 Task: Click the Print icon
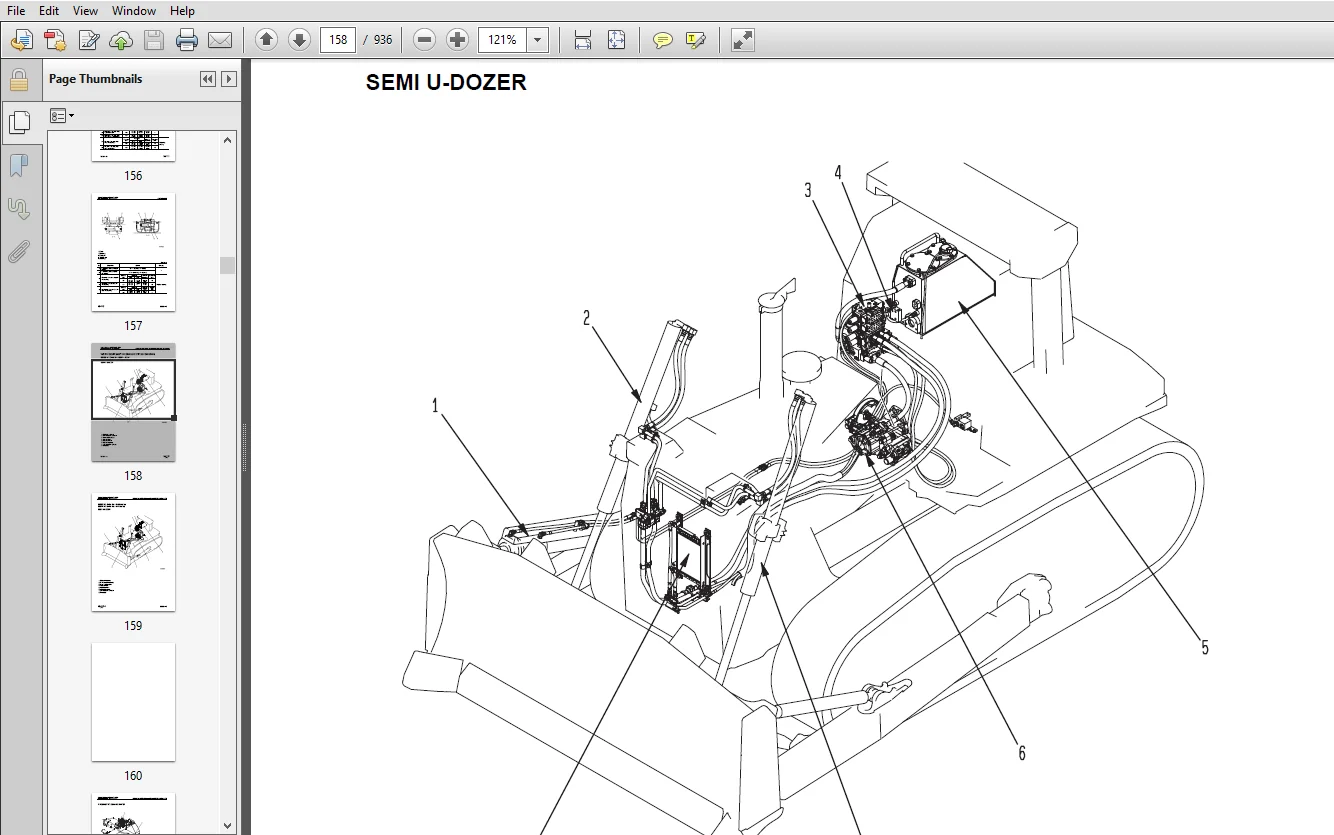coord(187,40)
